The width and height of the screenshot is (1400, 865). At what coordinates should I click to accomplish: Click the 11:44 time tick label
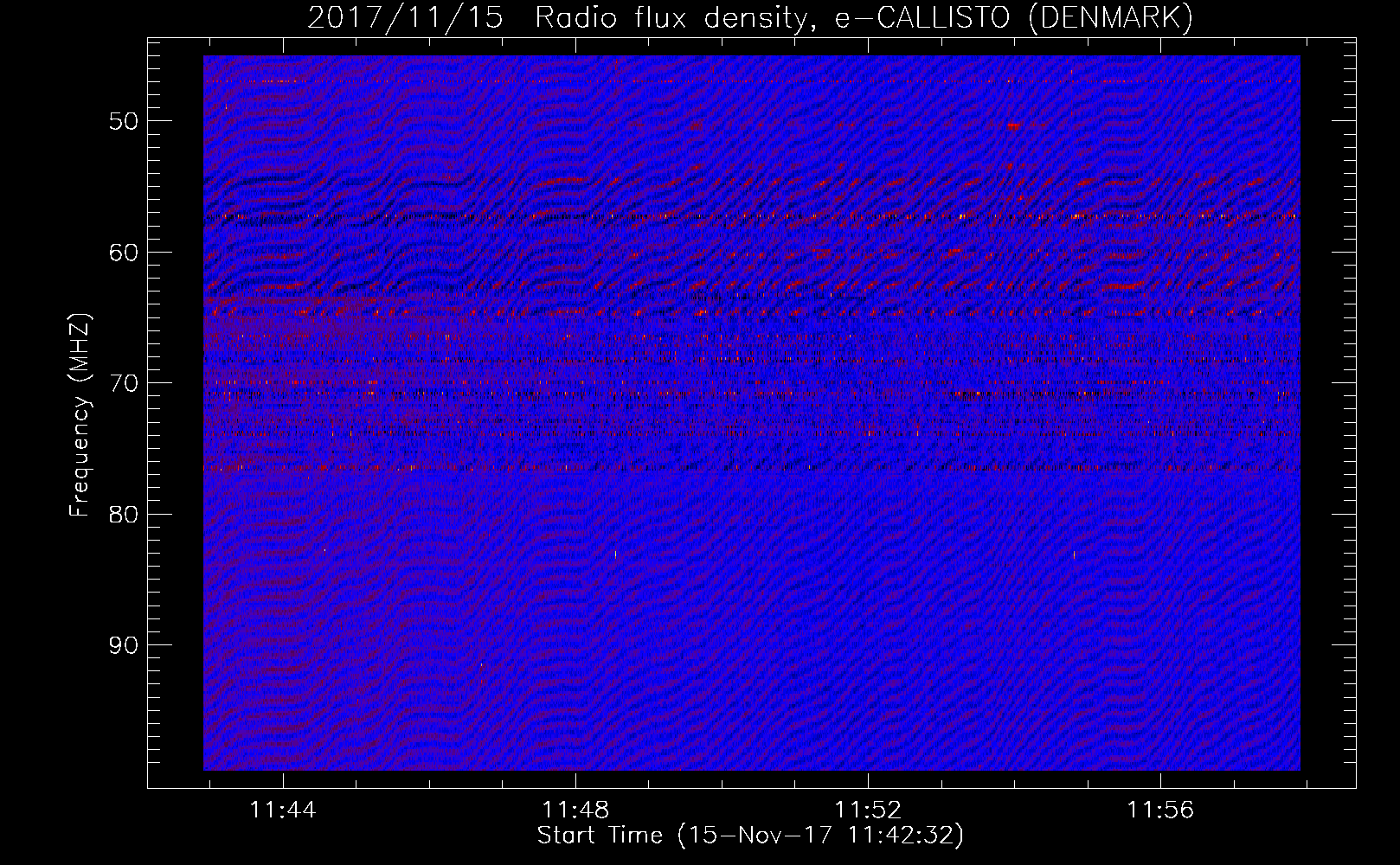[283, 811]
